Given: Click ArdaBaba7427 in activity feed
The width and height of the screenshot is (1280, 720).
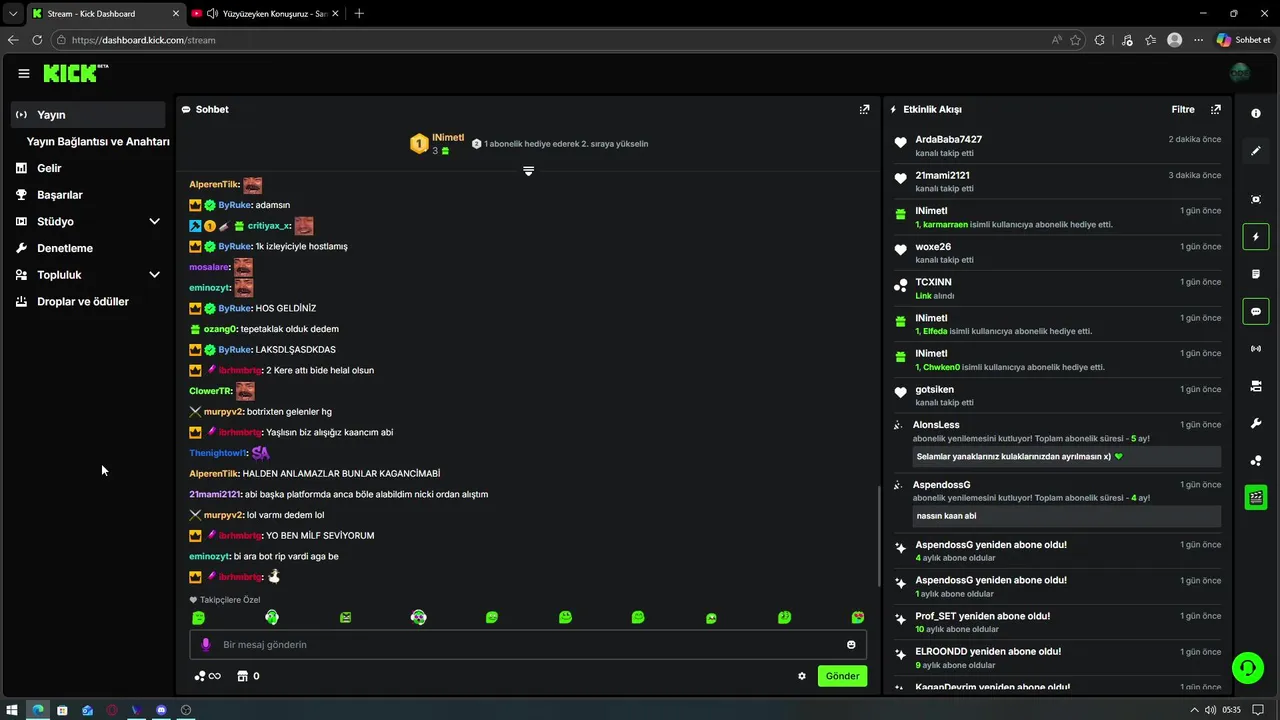Looking at the screenshot, I should click(948, 140).
